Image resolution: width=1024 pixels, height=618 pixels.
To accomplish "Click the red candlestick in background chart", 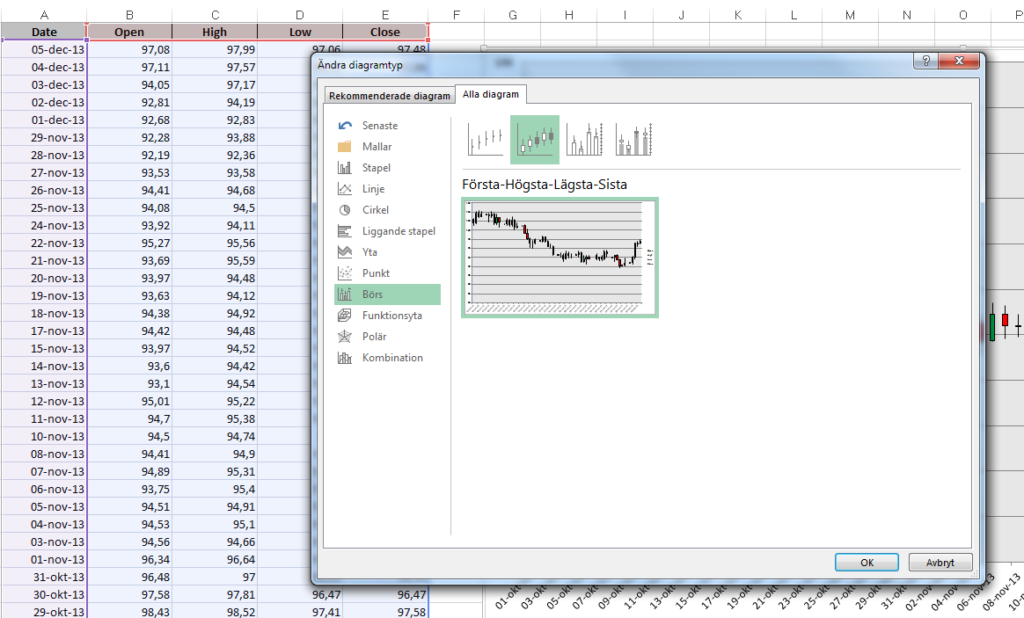I will tap(1005, 322).
